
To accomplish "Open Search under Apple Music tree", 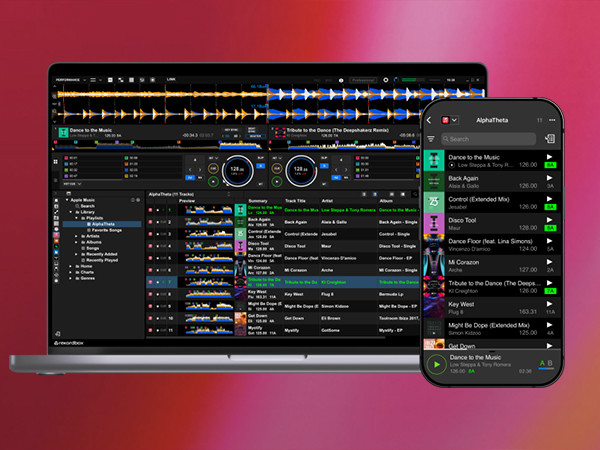I will click(87, 206).
